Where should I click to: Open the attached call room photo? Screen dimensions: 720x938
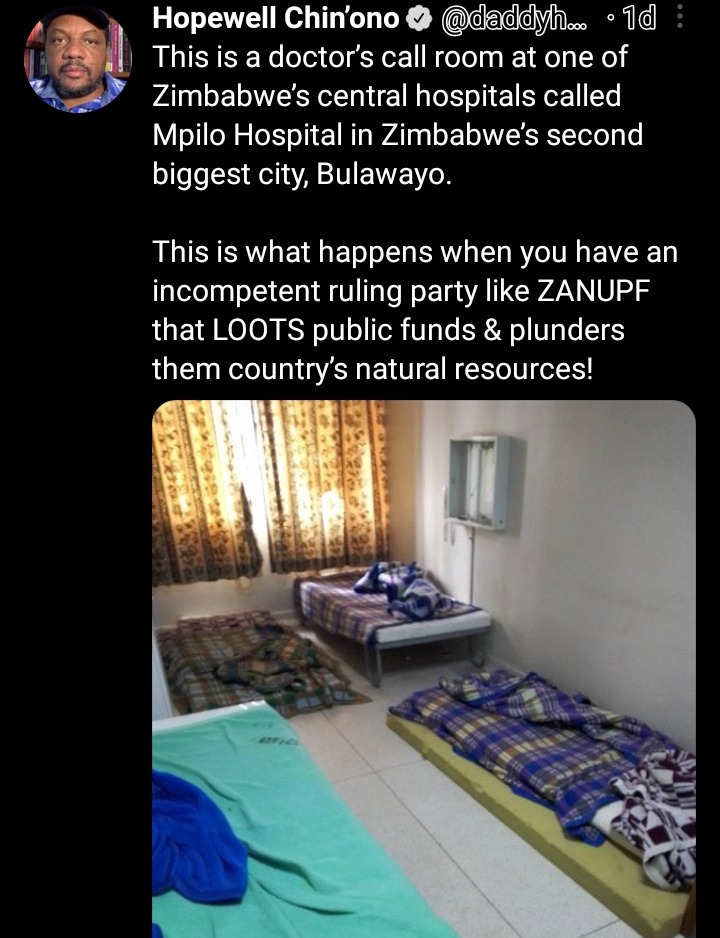[423, 669]
